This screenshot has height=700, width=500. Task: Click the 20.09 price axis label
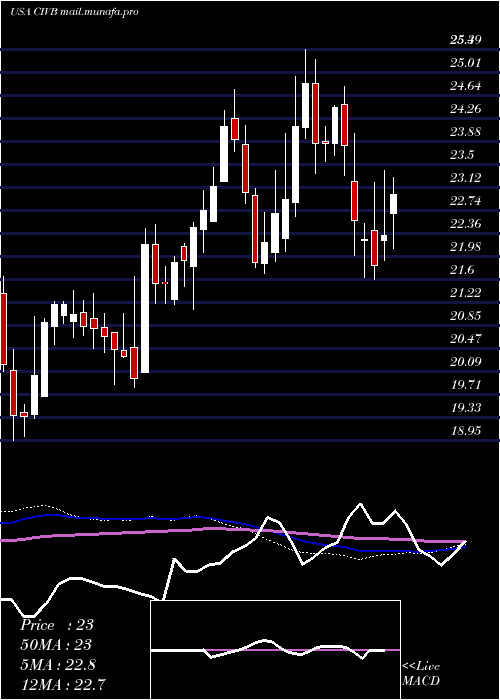tap(465, 362)
